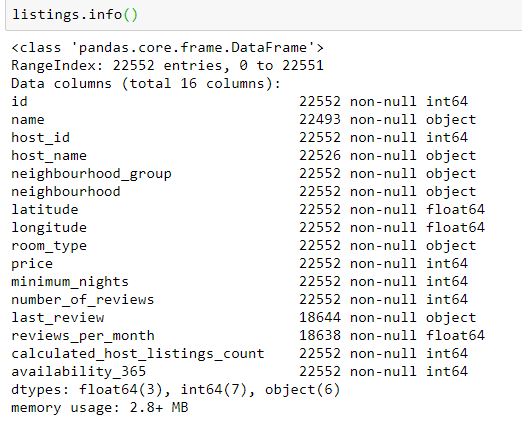Click the 'memory usage: 2.8+ MB' line
The image size is (522, 423).
tap(100, 408)
